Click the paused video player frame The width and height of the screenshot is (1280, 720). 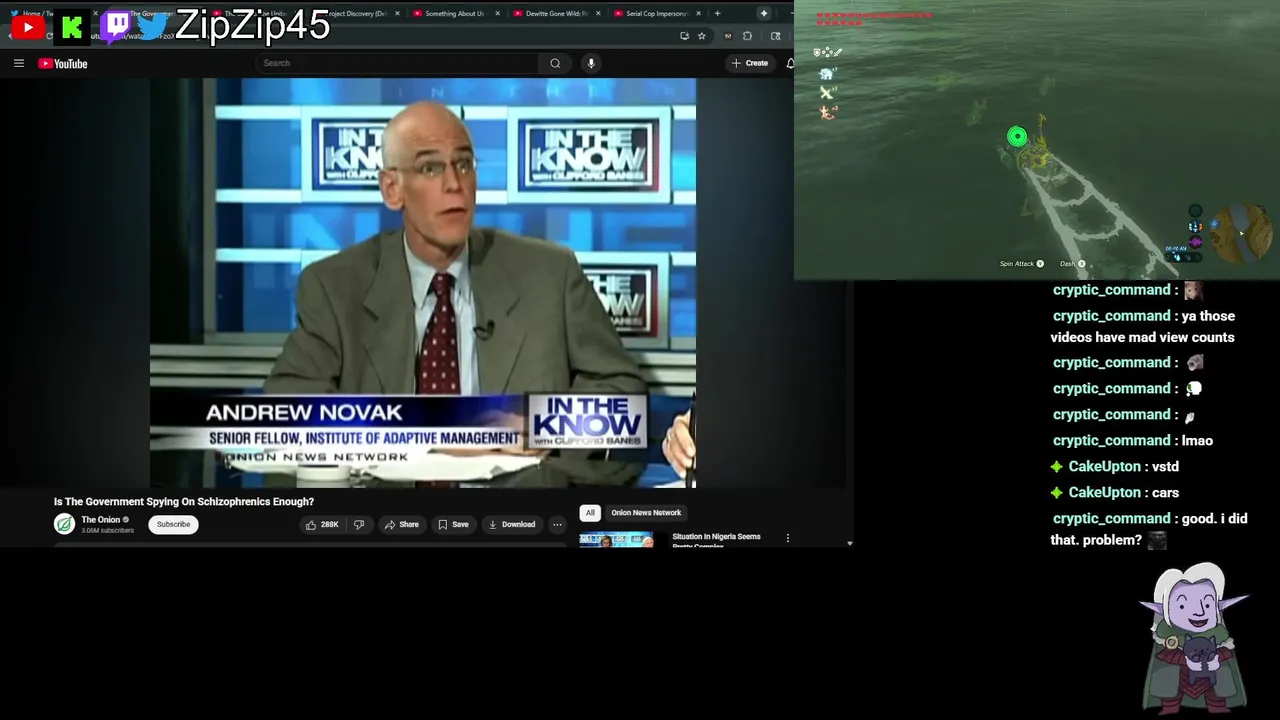[x=423, y=283]
